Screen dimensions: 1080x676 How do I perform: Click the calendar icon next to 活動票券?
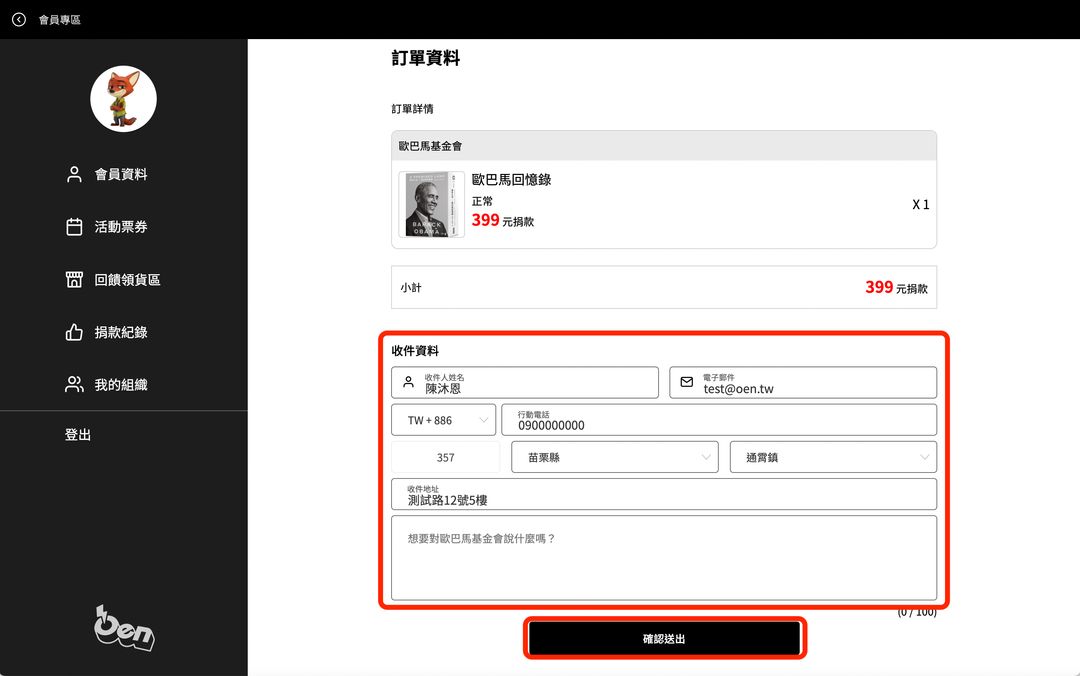74,227
